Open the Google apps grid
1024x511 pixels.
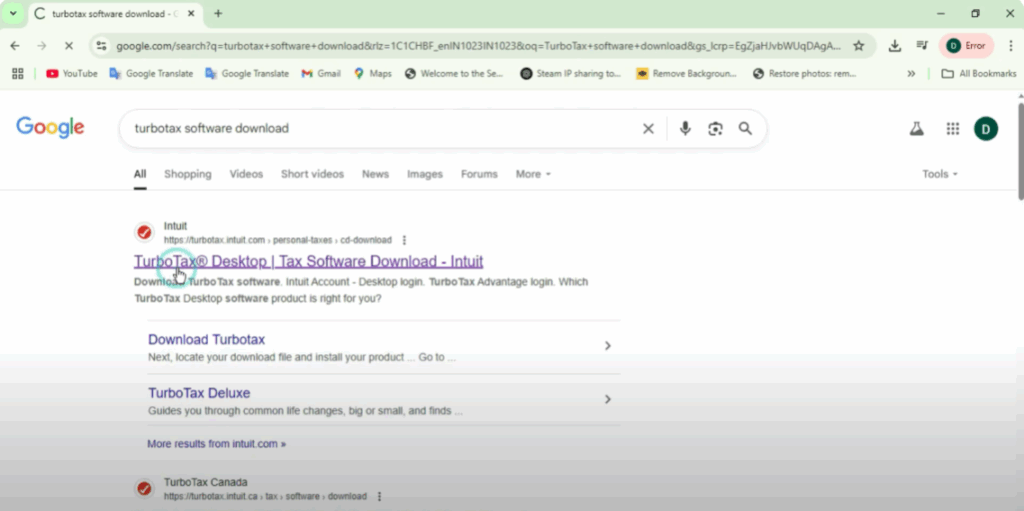(x=953, y=129)
